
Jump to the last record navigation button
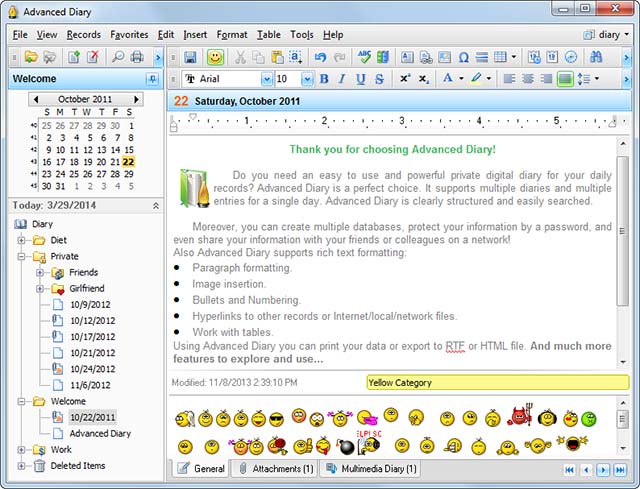pos(620,470)
